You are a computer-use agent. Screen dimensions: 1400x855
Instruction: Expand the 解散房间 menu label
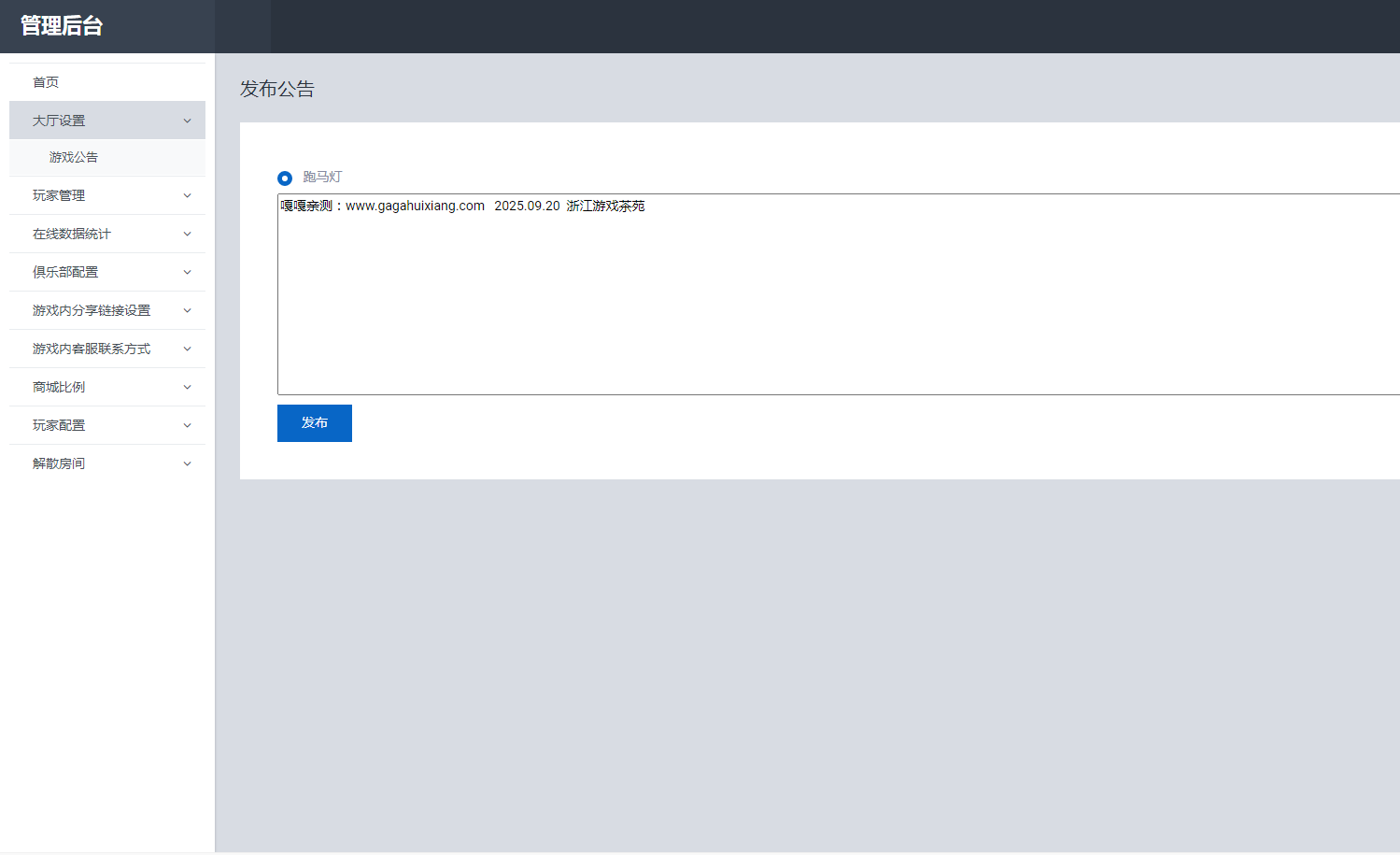pyautogui.click(x=59, y=463)
